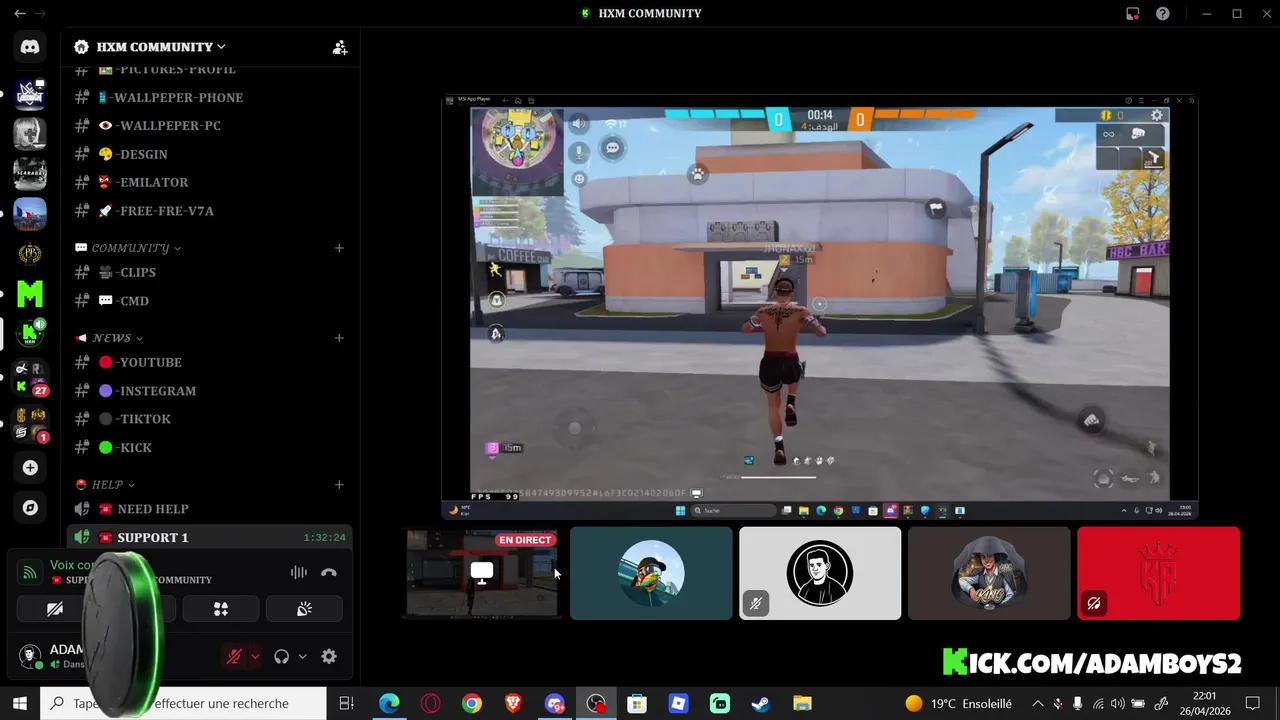Open the 22:01 clock and date
The height and width of the screenshot is (720, 1280).
[x=1205, y=704]
